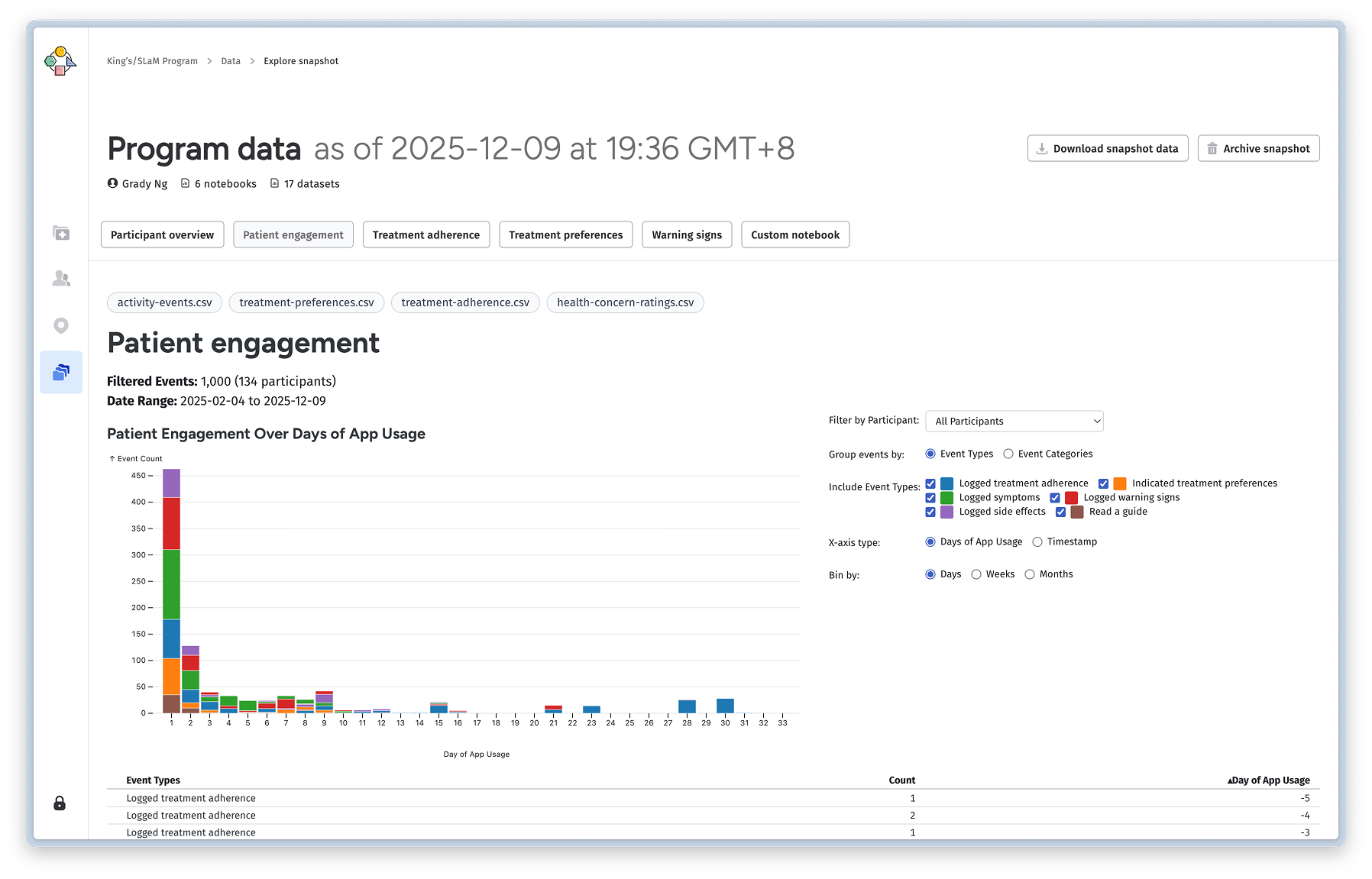Viewport: 1372px width, 879px height.
Task: Open the app logo home icon
Action: (61, 60)
